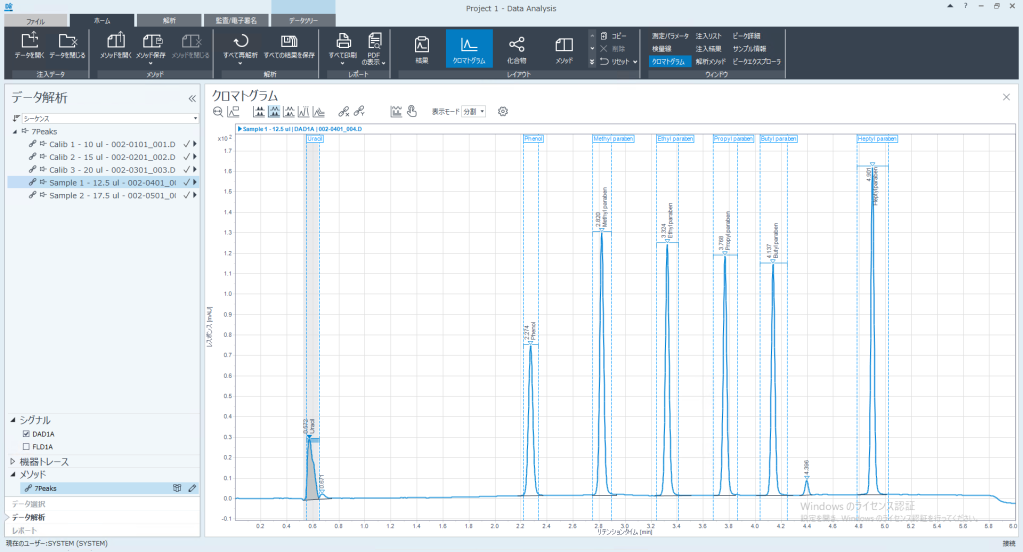Viewport: 1023px width, 552px height.
Task: Click the chromatogram scale-to-peak icon beside magnifier
Action: [234, 112]
